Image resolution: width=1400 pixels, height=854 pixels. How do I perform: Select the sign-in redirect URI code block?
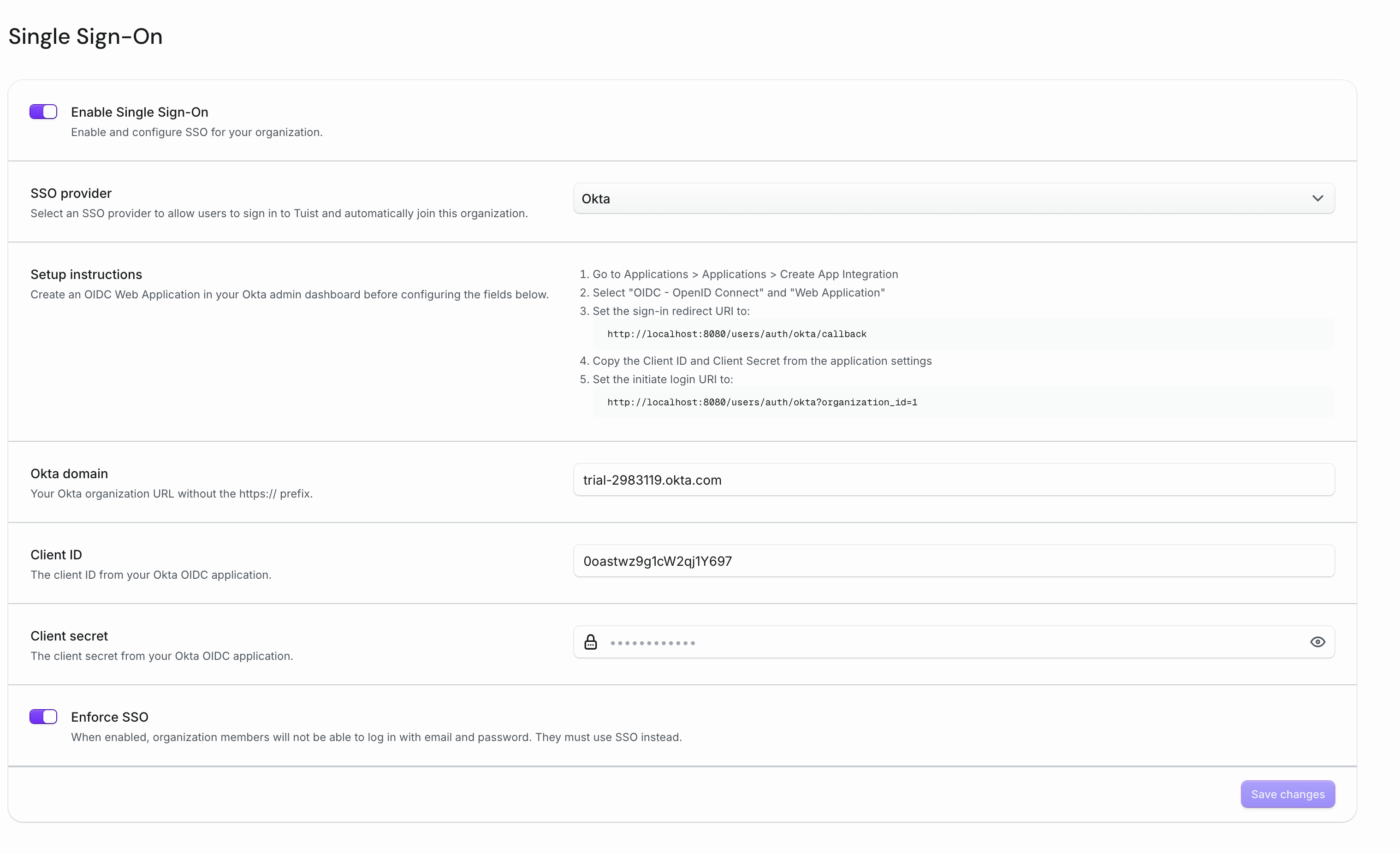coord(736,333)
